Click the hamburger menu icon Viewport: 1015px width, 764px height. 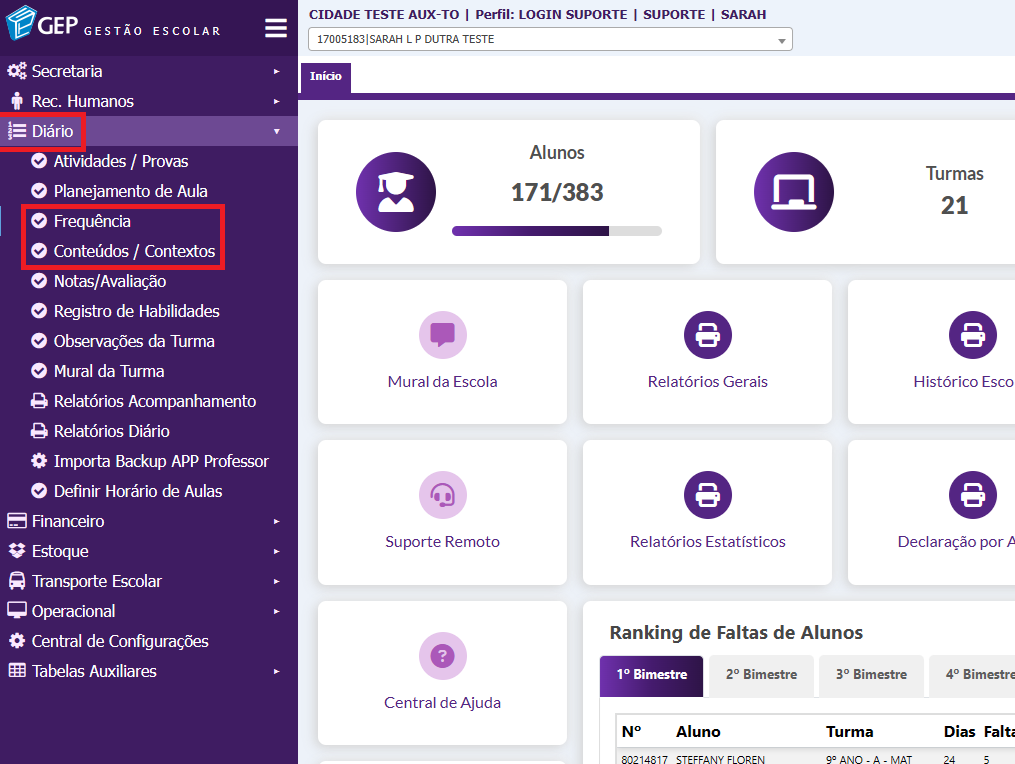pos(276,28)
